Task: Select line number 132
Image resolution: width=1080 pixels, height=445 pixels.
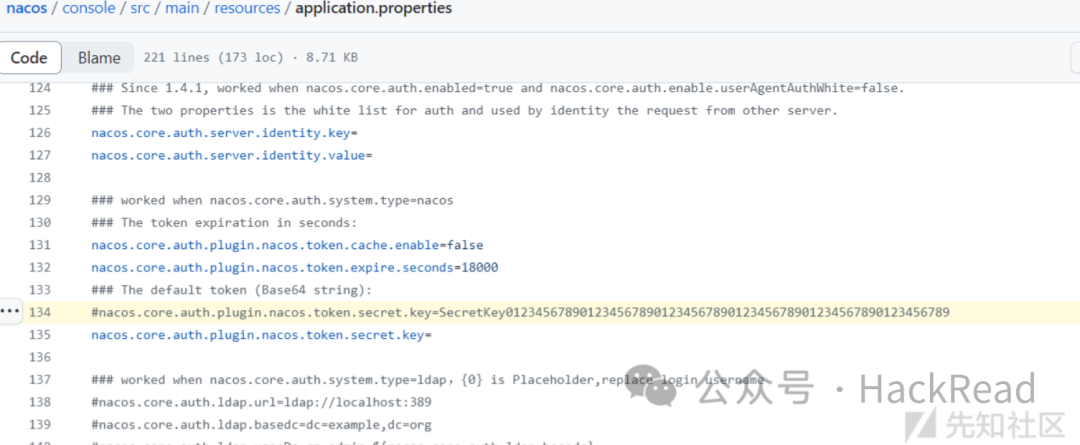Action: (39, 267)
